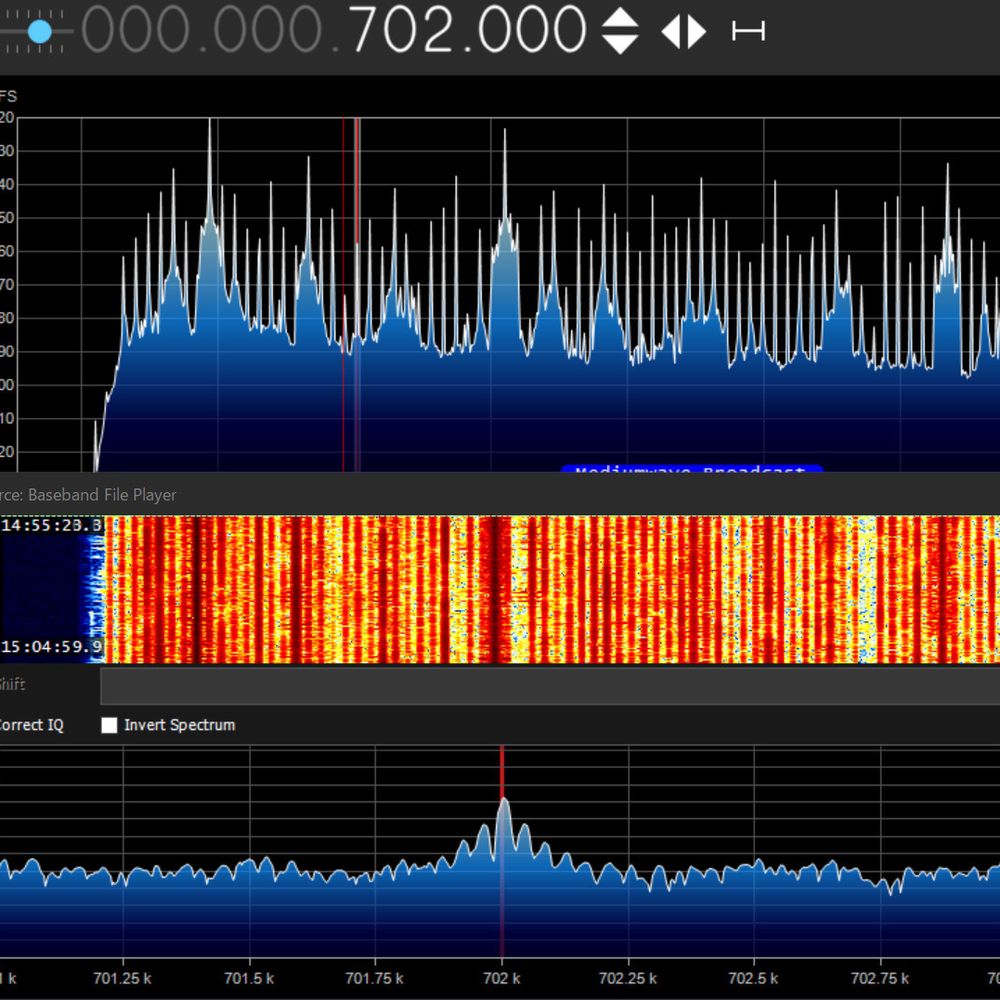Click the Mediumwave Broadcast band label
Viewport: 1000px width, 1000px height.
click(692, 469)
